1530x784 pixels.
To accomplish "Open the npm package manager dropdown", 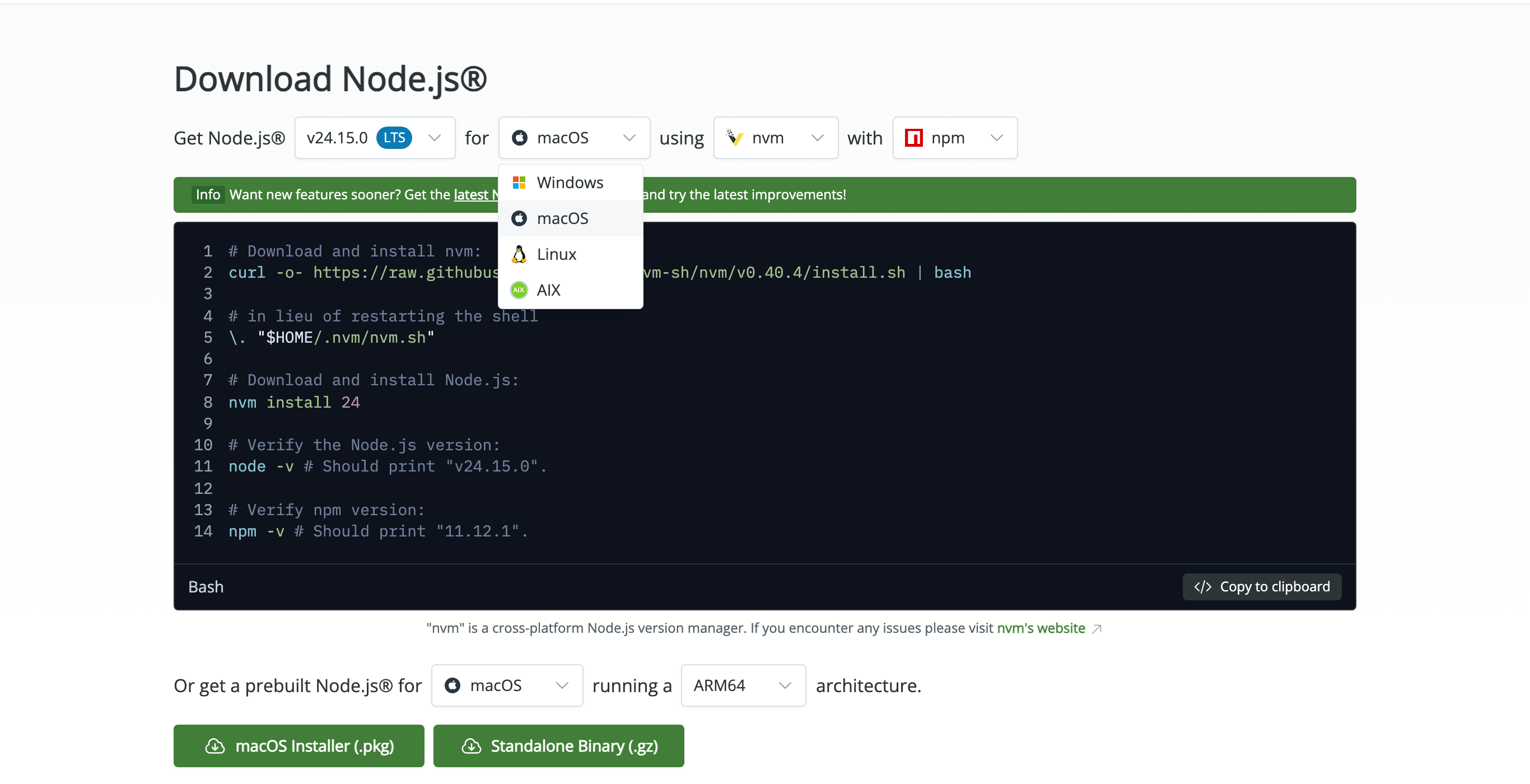I will pyautogui.click(x=955, y=138).
